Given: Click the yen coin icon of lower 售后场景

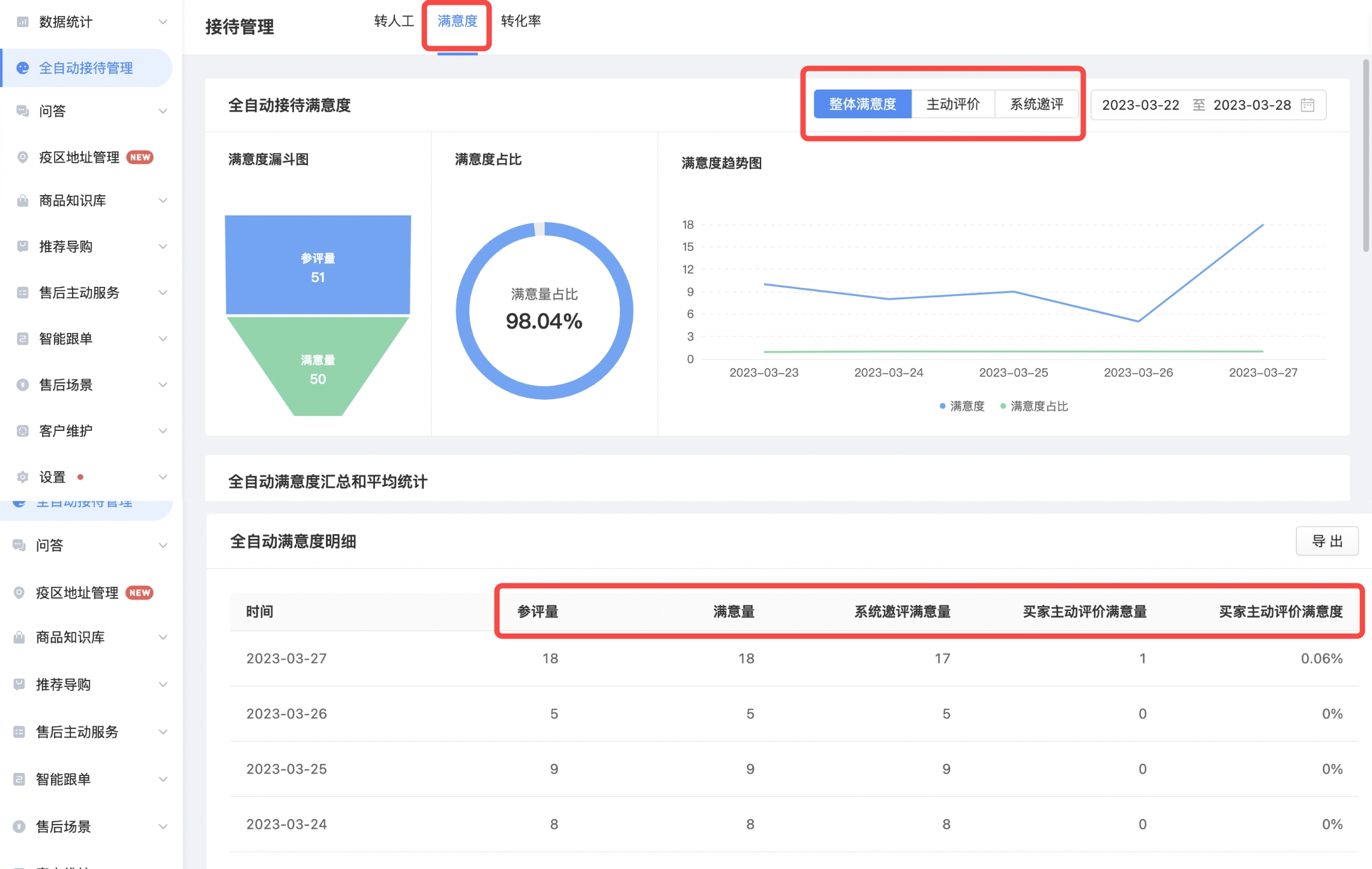Looking at the screenshot, I should tap(19, 826).
